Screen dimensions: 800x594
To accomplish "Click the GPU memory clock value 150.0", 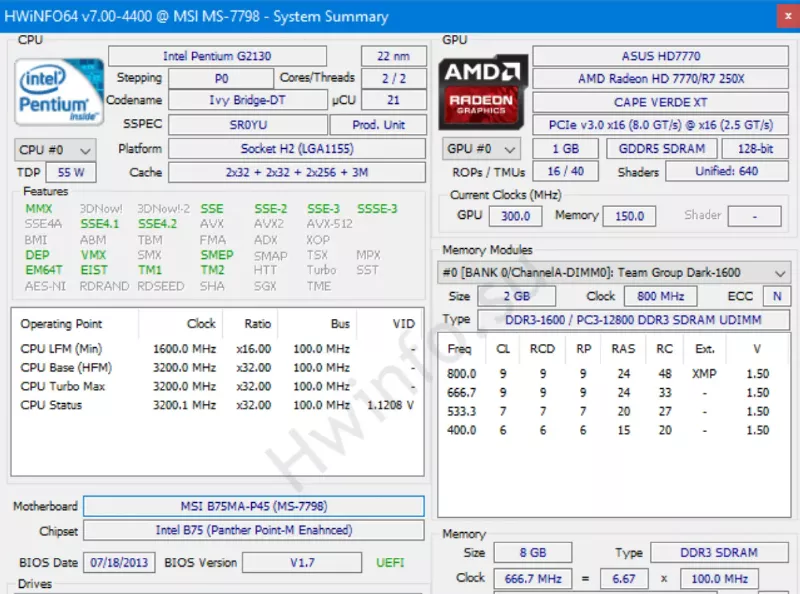I will (629, 216).
